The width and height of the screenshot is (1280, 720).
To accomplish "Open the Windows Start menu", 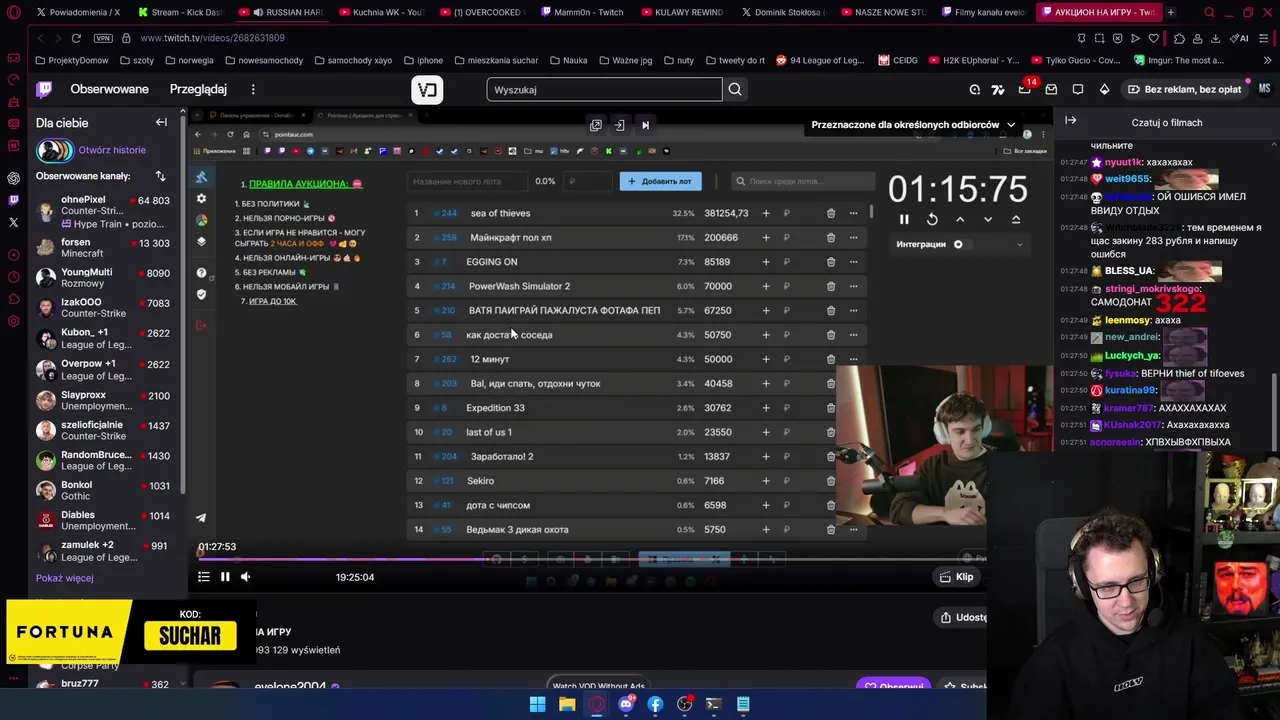I will click(538, 704).
